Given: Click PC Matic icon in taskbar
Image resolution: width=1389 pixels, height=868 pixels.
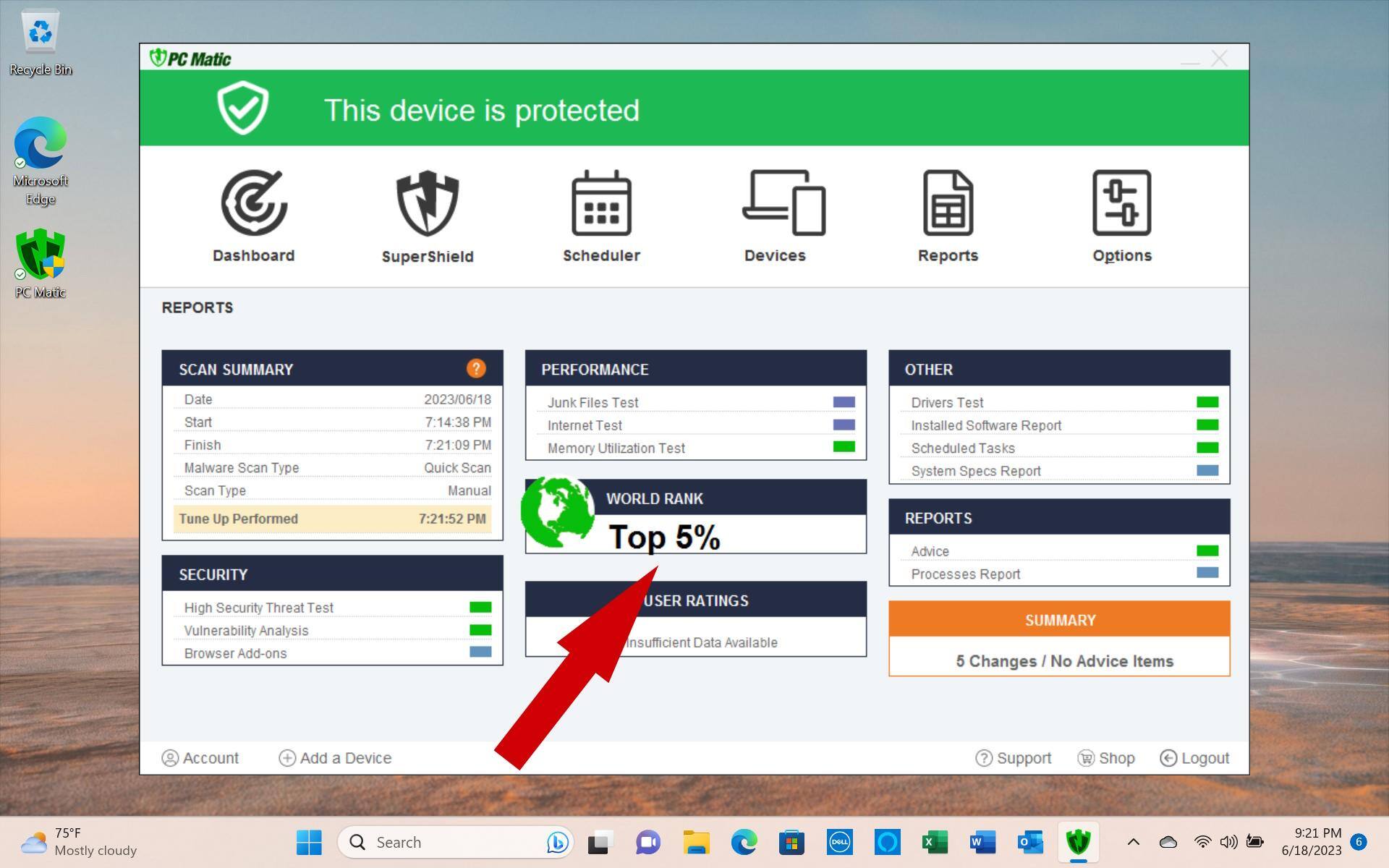Looking at the screenshot, I should point(1078,842).
